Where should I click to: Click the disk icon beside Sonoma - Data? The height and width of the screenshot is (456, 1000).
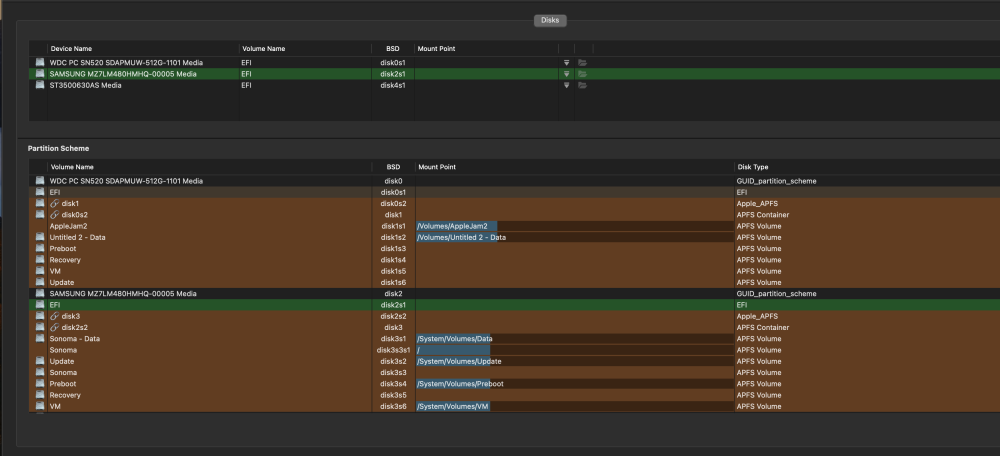point(40,339)
